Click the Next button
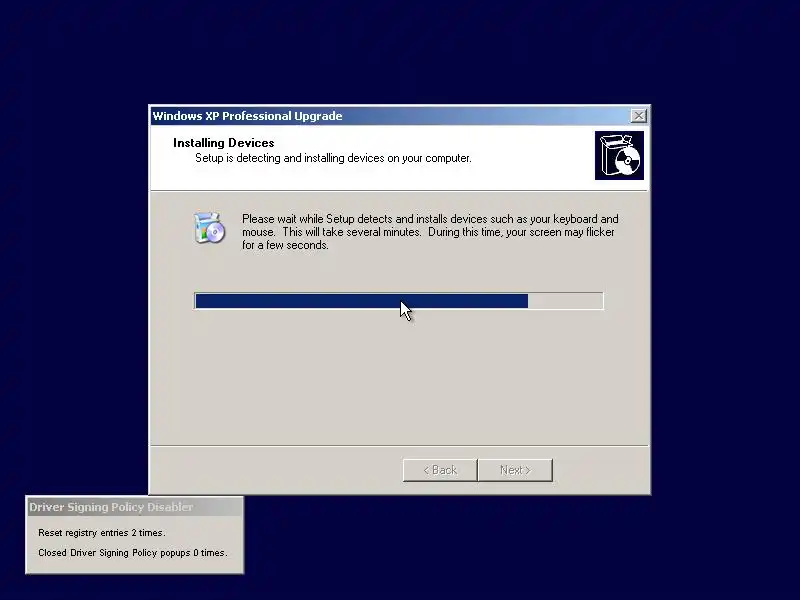The height and width of the screenshot is (600, 800). (x=515, y=470)
